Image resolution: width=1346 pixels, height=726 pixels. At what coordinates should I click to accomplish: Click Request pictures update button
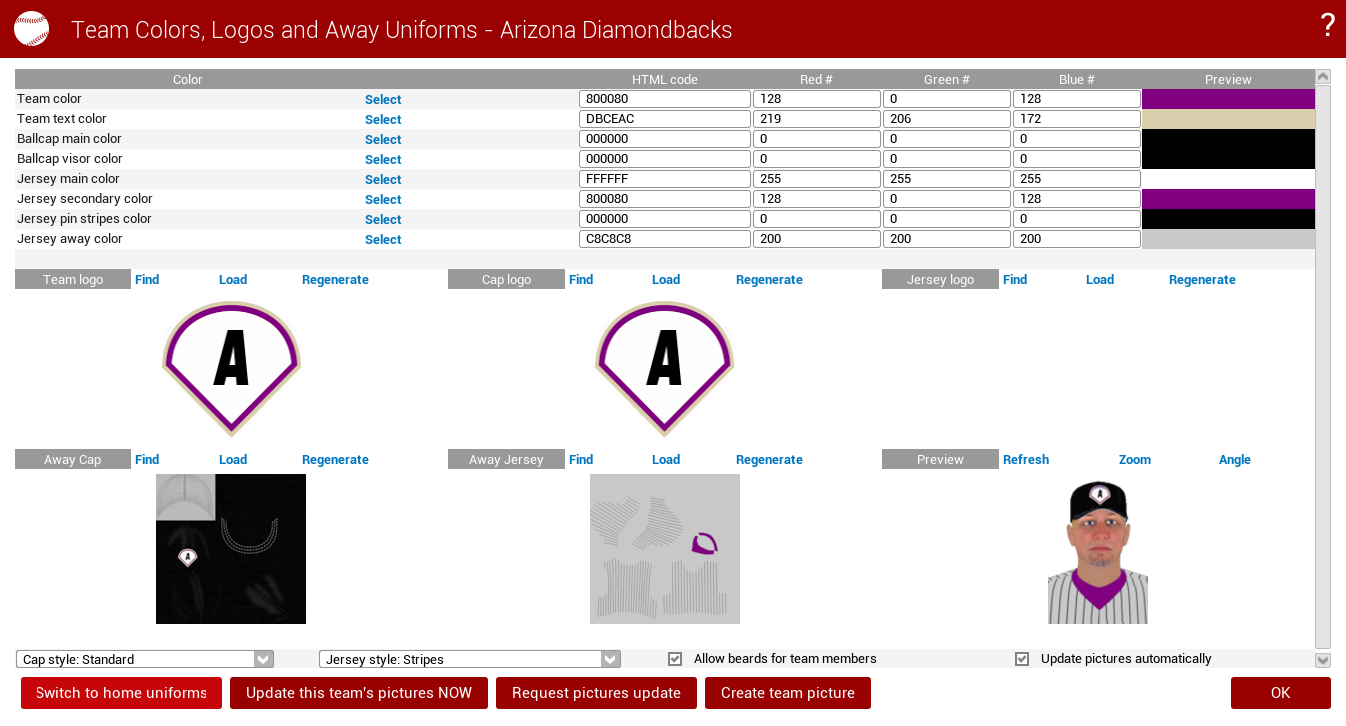(x=596, y=693)
